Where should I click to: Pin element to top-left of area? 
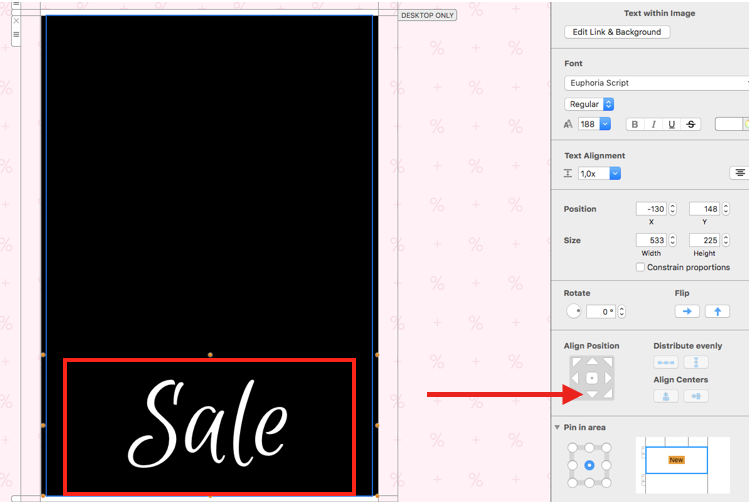(572, 448)
